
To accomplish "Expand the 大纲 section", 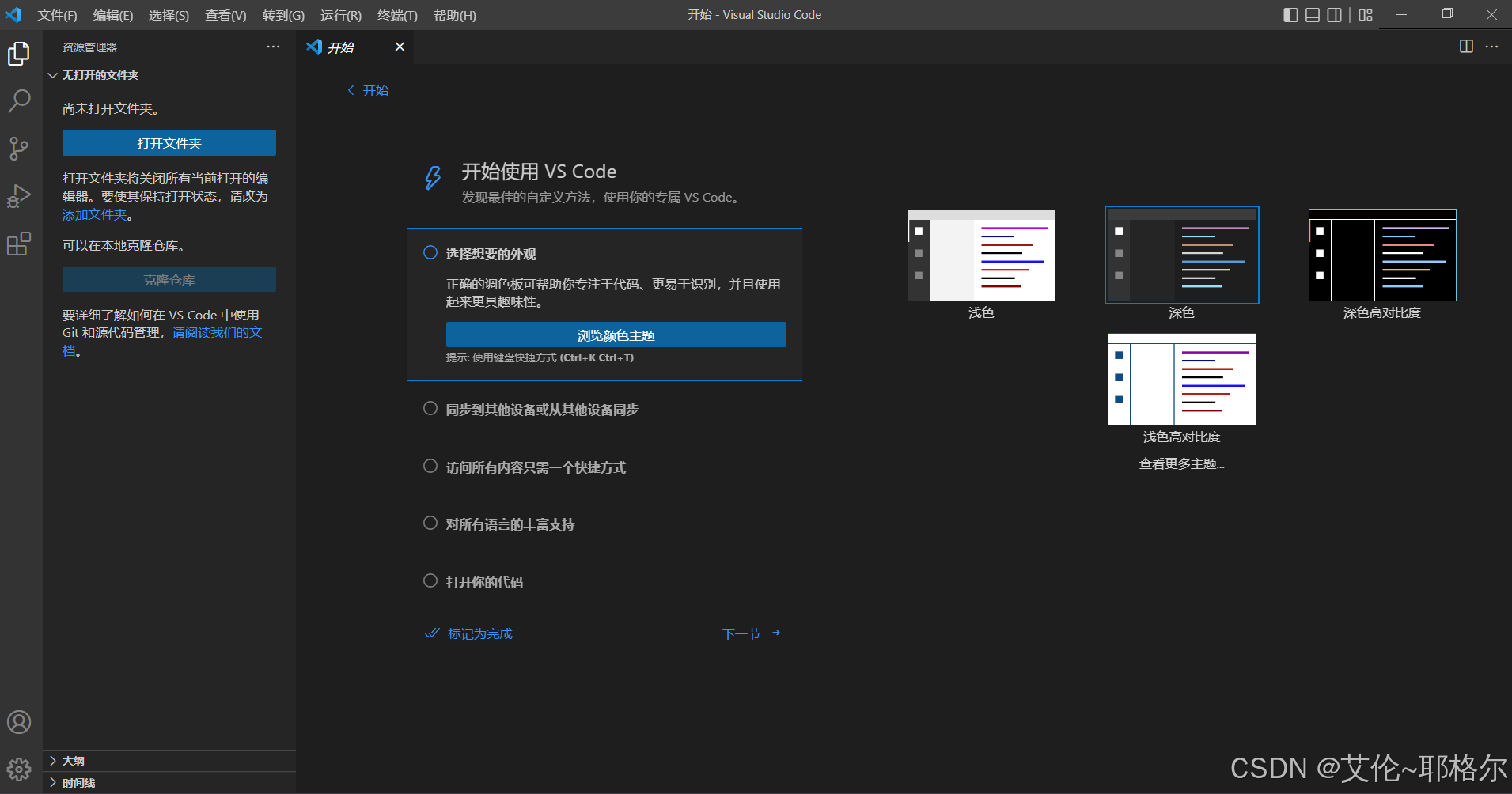I will click(169, 761).
